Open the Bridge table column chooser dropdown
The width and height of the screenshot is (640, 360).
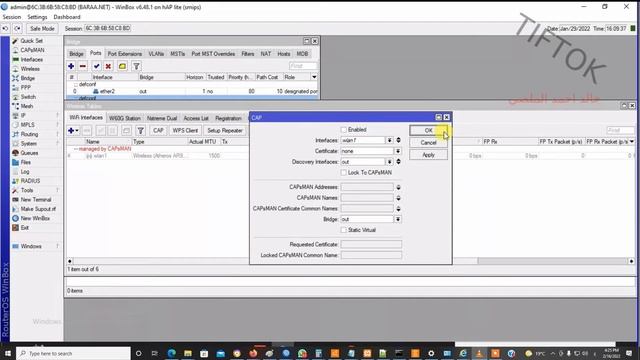tap(314, 77)
